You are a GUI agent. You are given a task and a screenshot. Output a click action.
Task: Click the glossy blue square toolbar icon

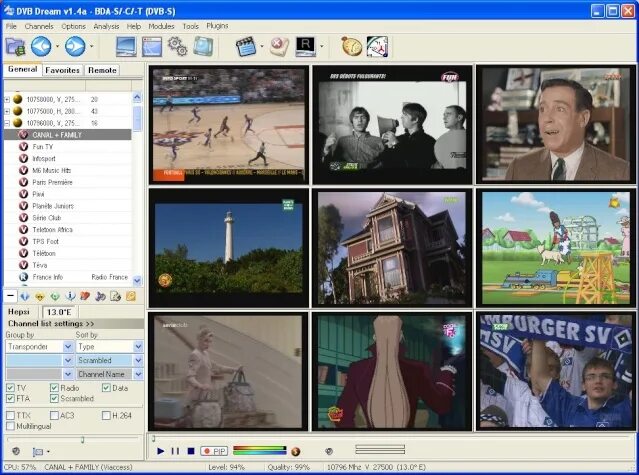tap(203, 46)
